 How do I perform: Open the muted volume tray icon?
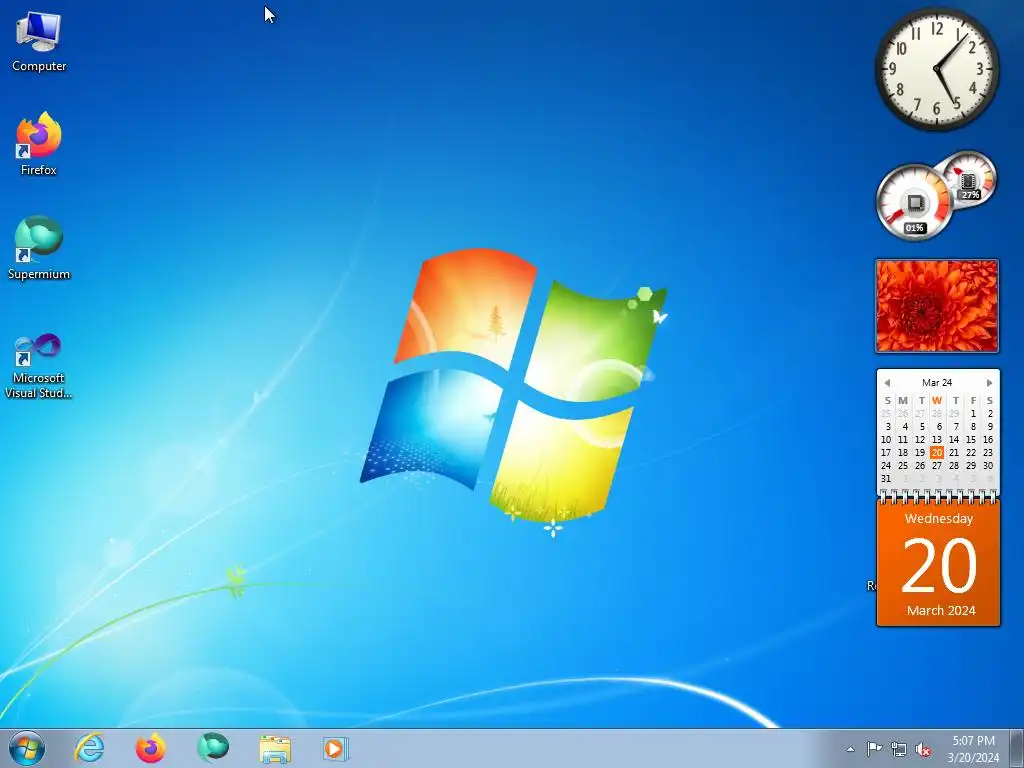(x=923, y=749)
